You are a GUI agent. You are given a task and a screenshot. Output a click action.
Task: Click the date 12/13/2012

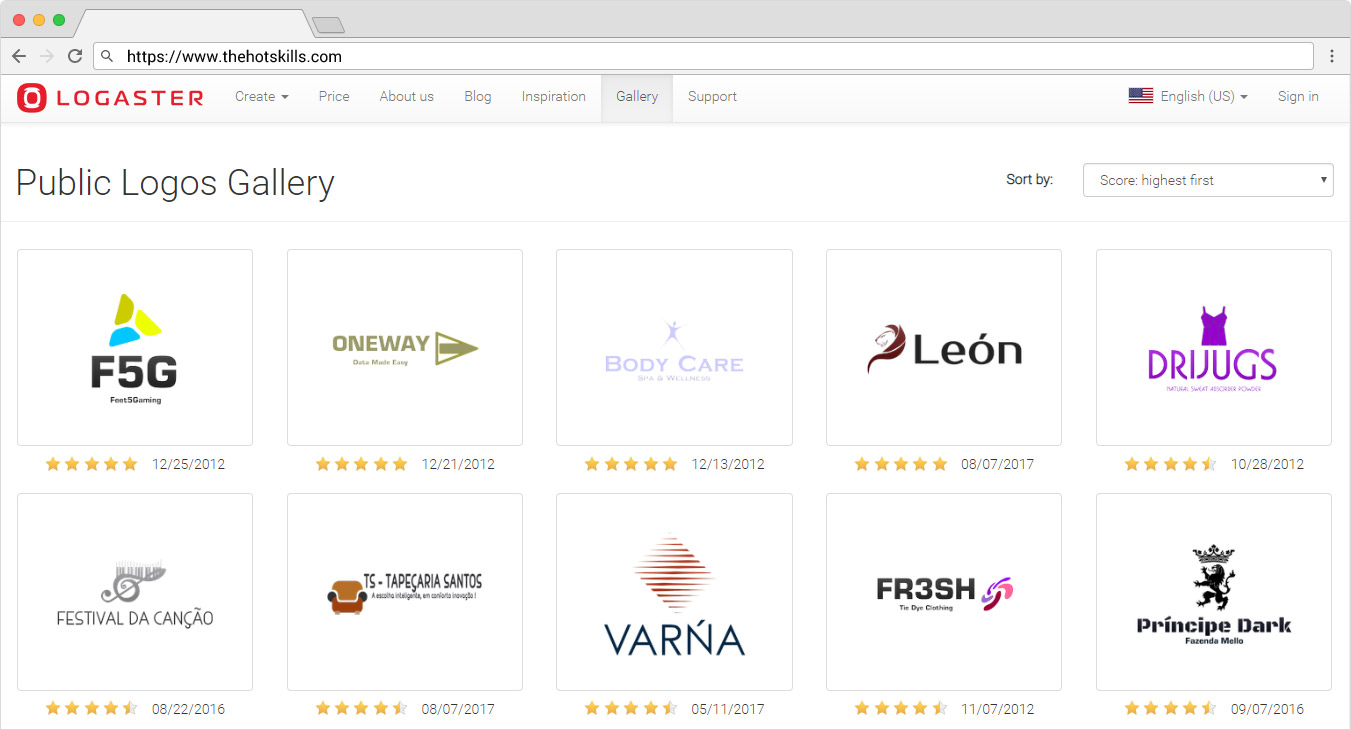pos(728,464)
